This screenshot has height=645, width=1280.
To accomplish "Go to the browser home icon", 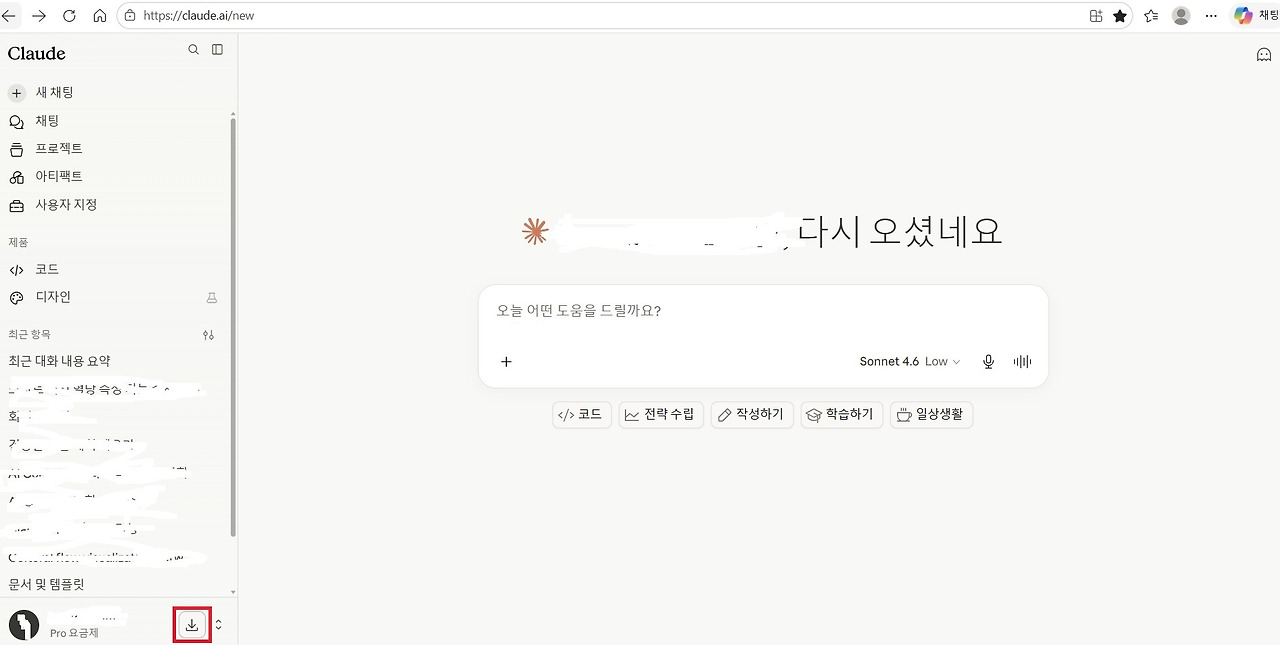I will point(100,16).
